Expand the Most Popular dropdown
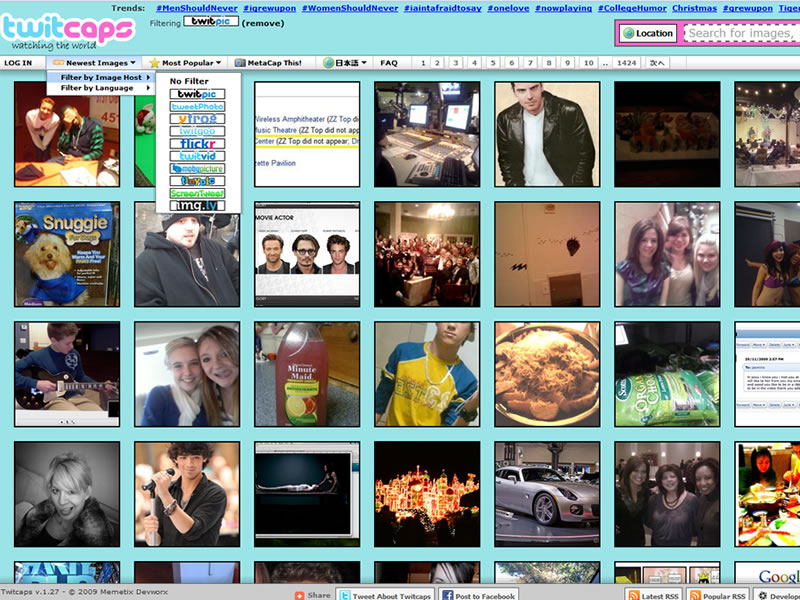This screenshot has height=600, width=800. point(186,63)
